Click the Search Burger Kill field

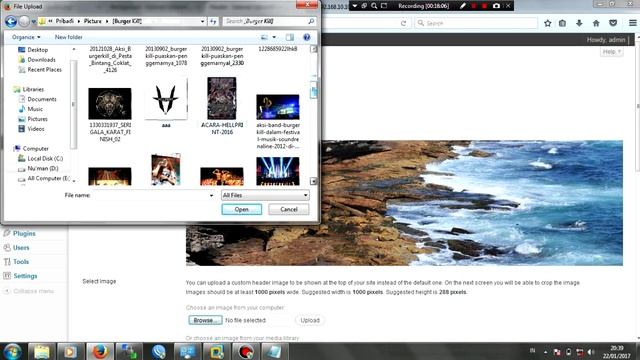[x=269, y=21]
